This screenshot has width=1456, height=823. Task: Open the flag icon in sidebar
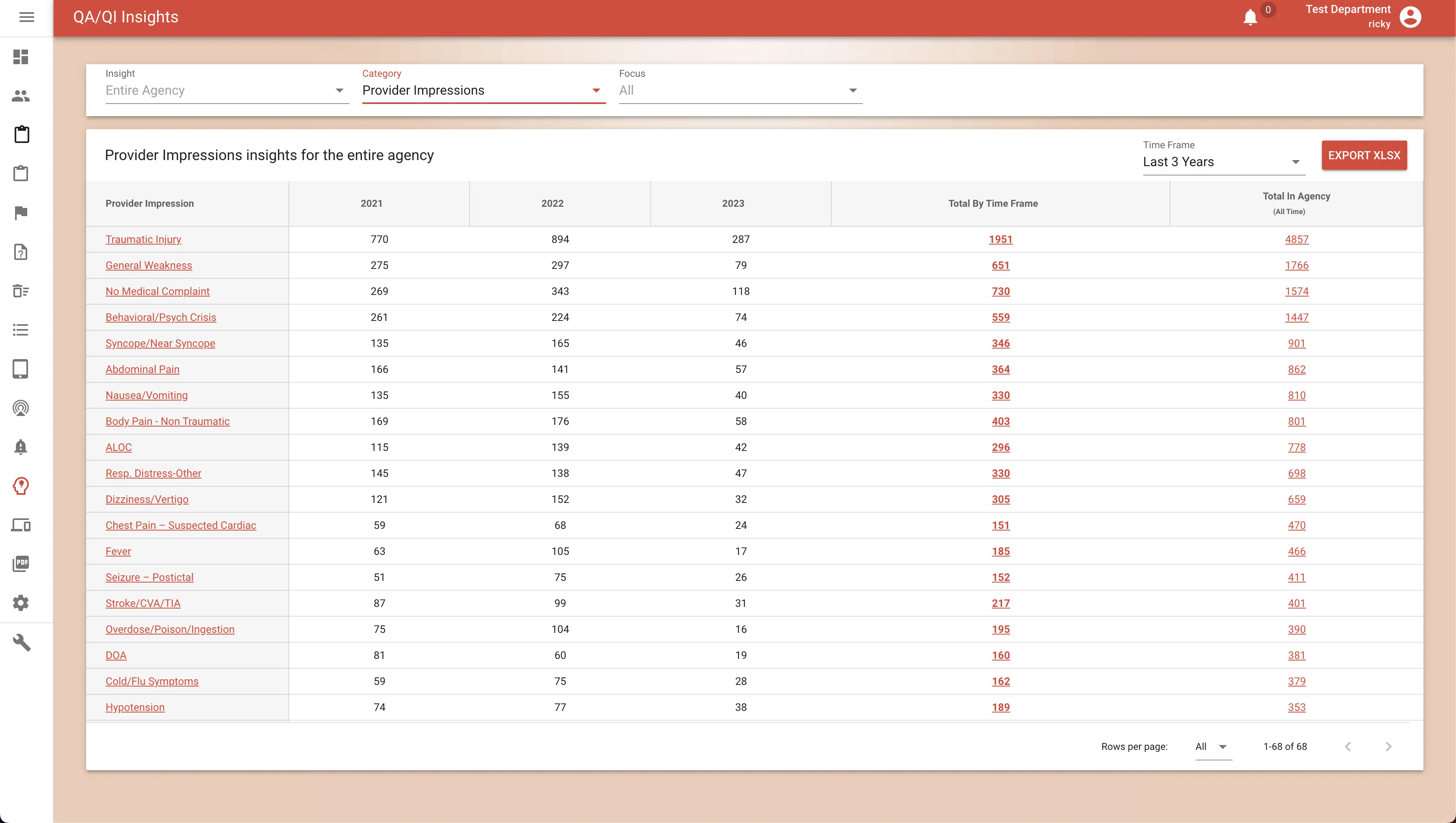pos(21,212)
